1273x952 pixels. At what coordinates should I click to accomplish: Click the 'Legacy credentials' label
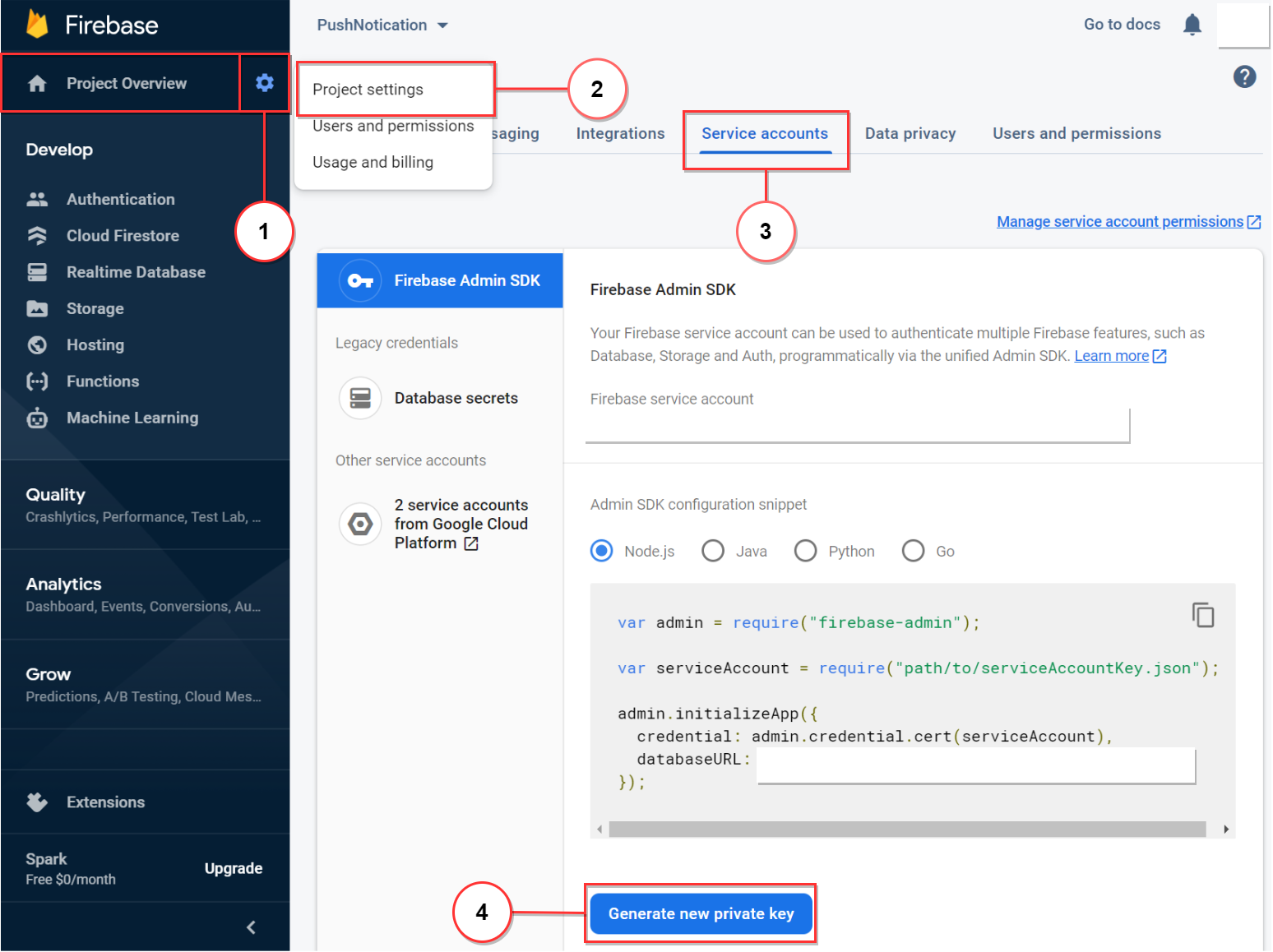396,343
